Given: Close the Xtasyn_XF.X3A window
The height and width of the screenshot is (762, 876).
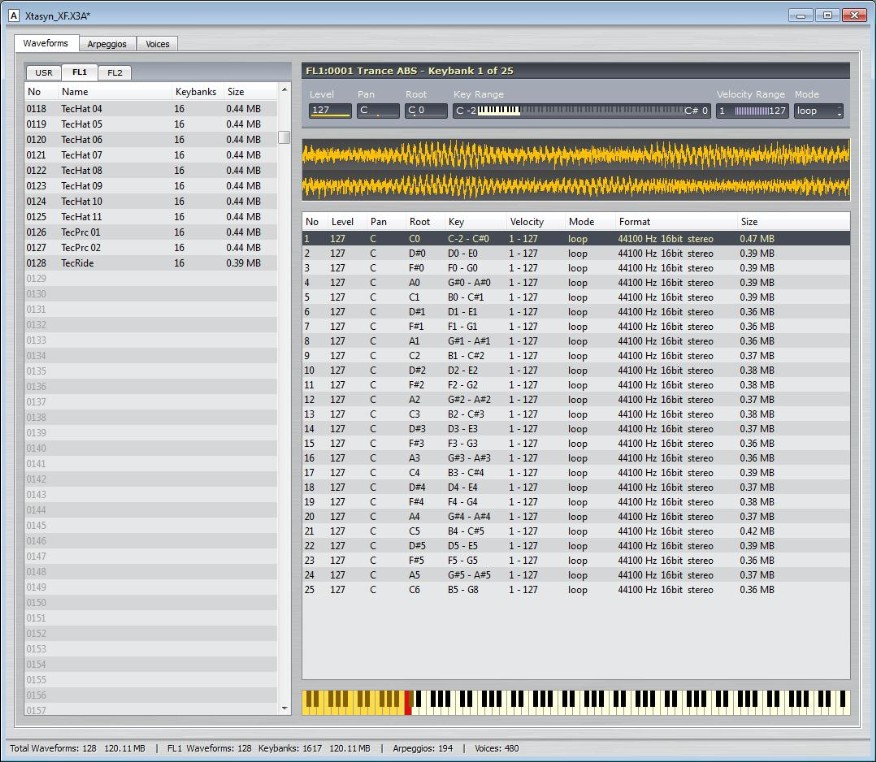Looking at the screenshot, I should [854, 15].
